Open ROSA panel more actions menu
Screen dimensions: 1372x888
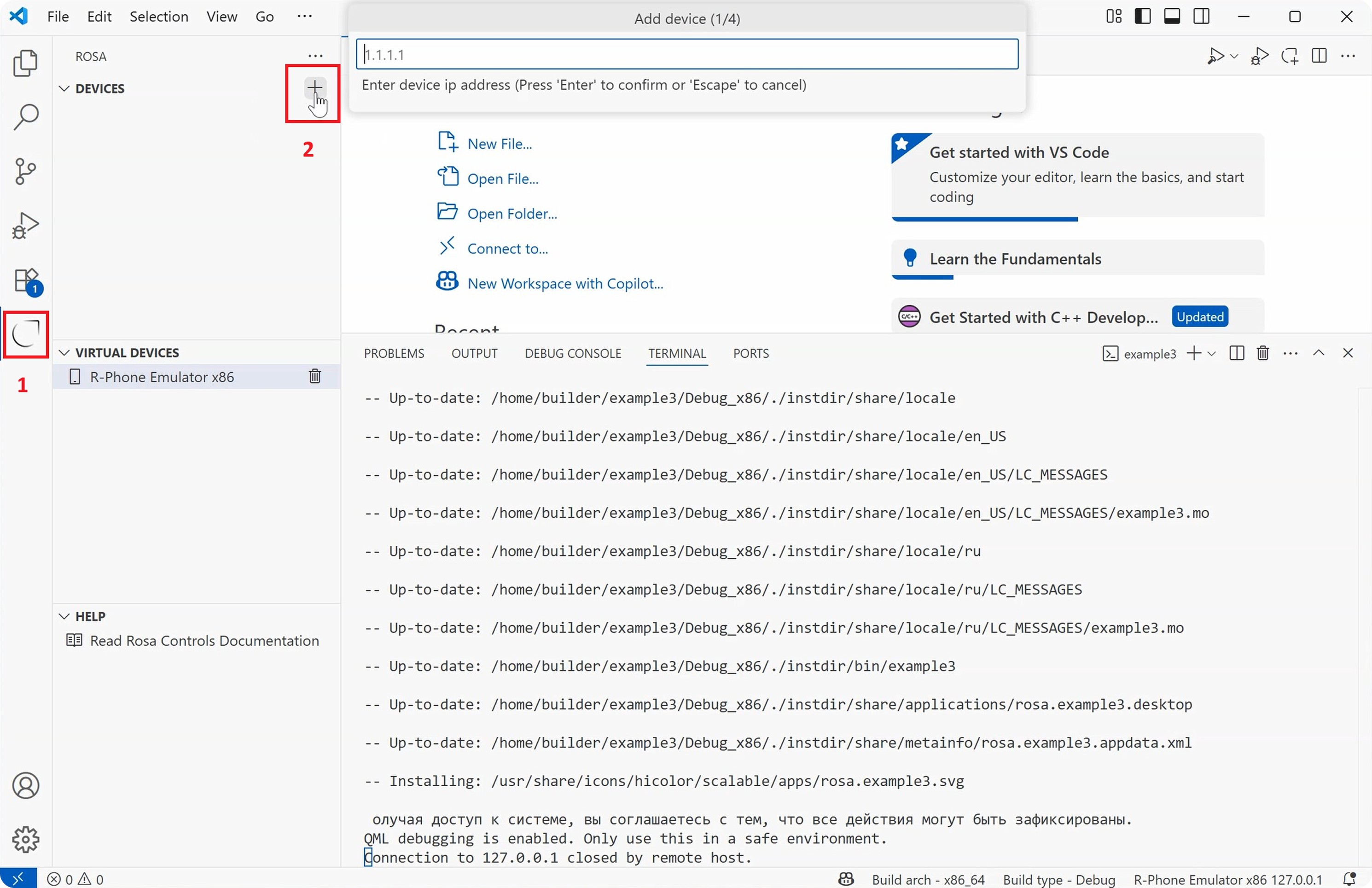coord(315,56)
